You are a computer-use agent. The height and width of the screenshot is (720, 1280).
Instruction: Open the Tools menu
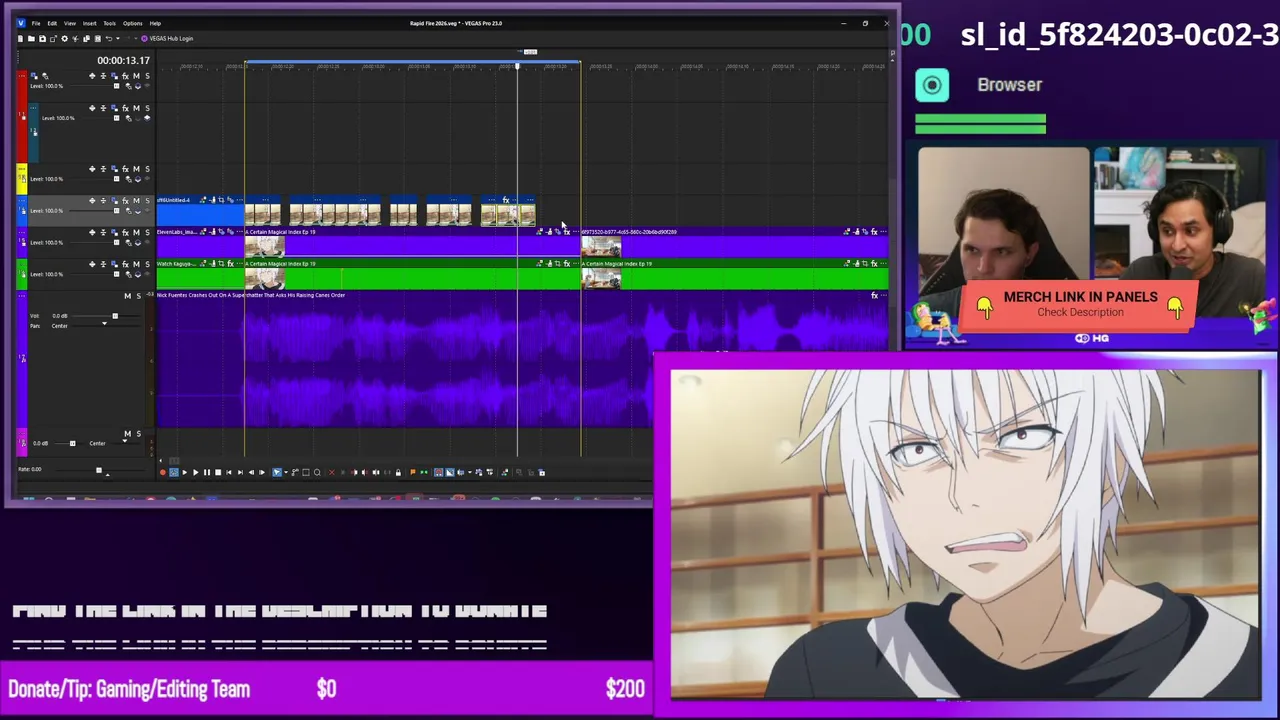pyautogui.click(x=109, y=23)
